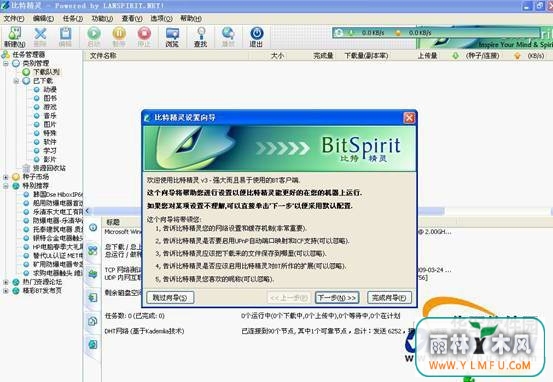The image size is (553, 382).
Task: Expand the 热门资源论坛 tree node
Action: pyautogui.click(x=5, y=282)
